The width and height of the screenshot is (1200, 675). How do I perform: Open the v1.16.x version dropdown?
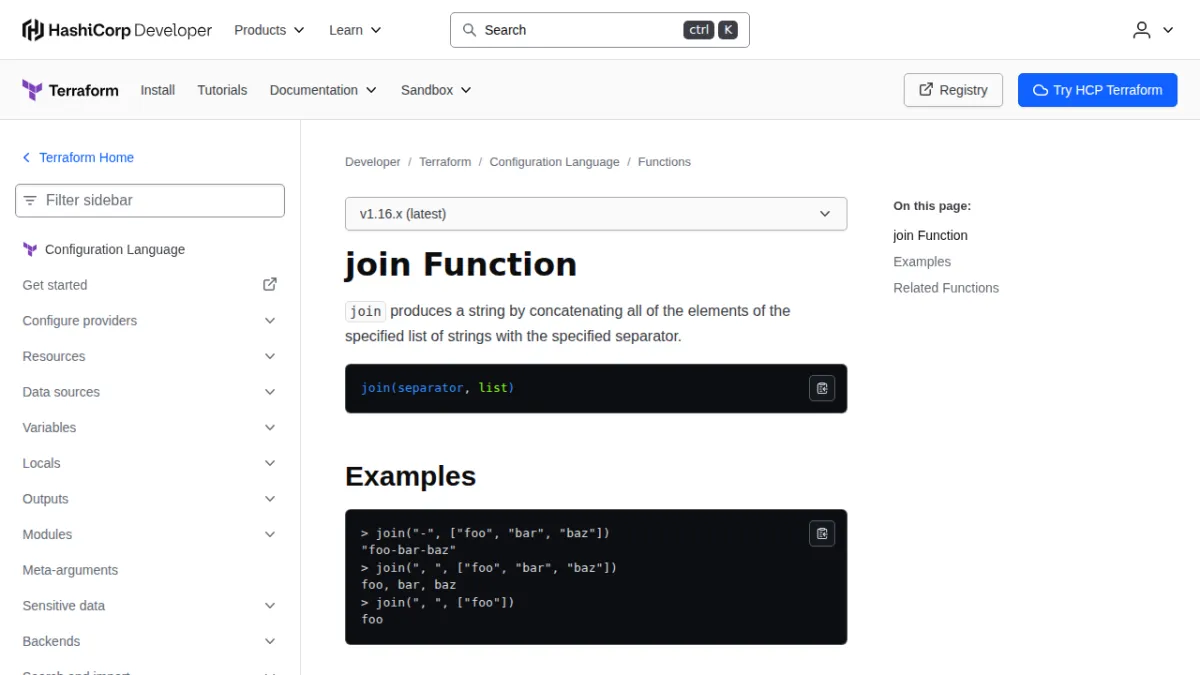(596, 214)
